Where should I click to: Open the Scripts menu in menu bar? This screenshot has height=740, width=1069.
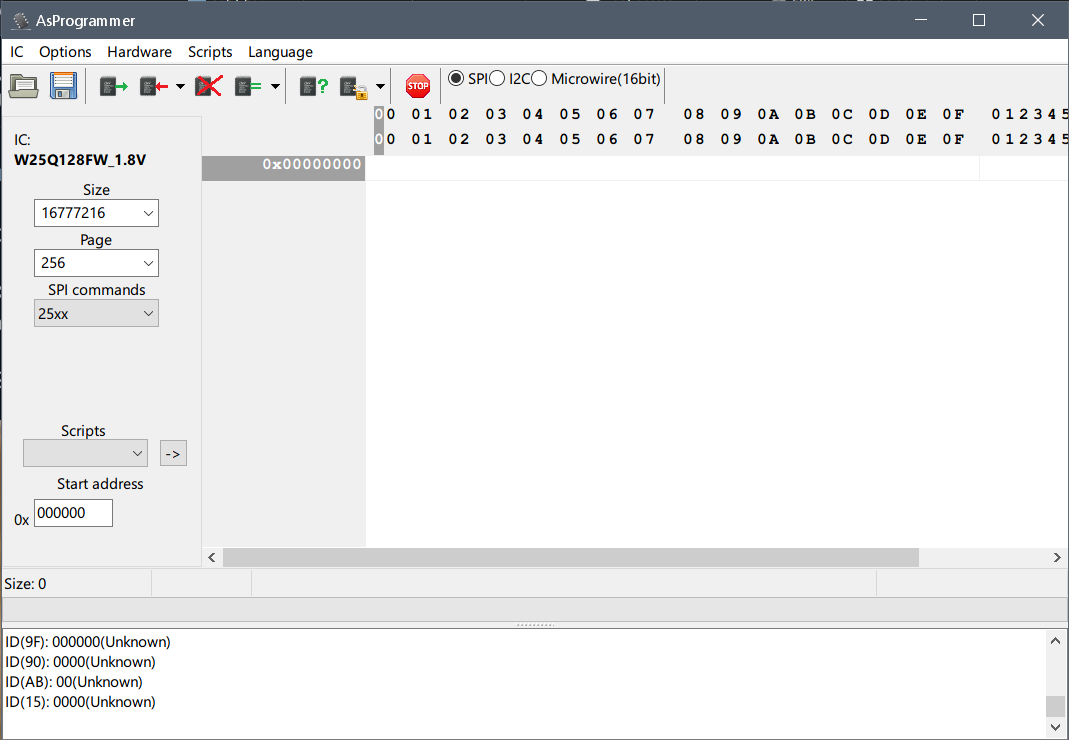210,52
